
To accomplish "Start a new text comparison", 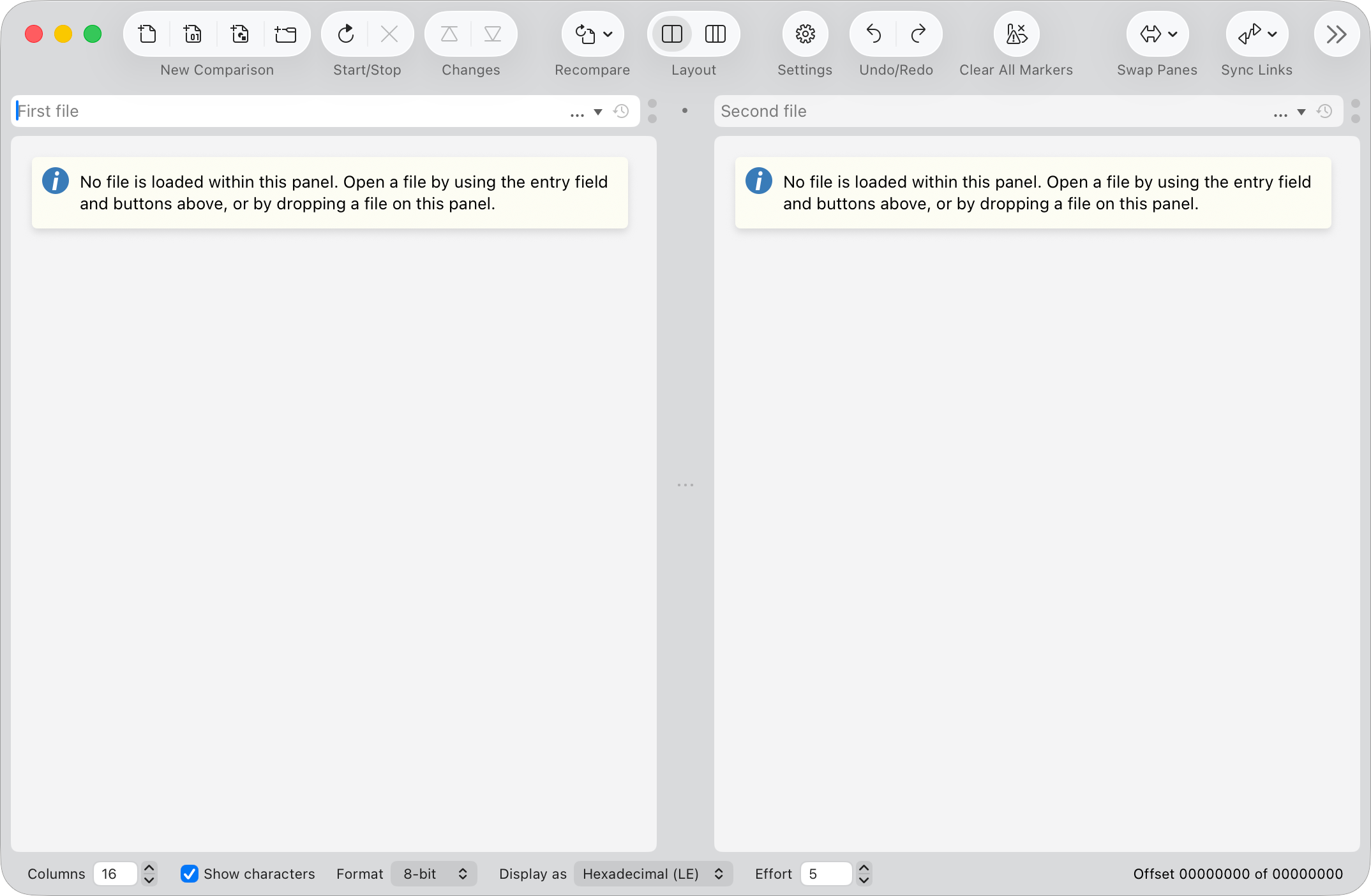I will click(147, 34).
